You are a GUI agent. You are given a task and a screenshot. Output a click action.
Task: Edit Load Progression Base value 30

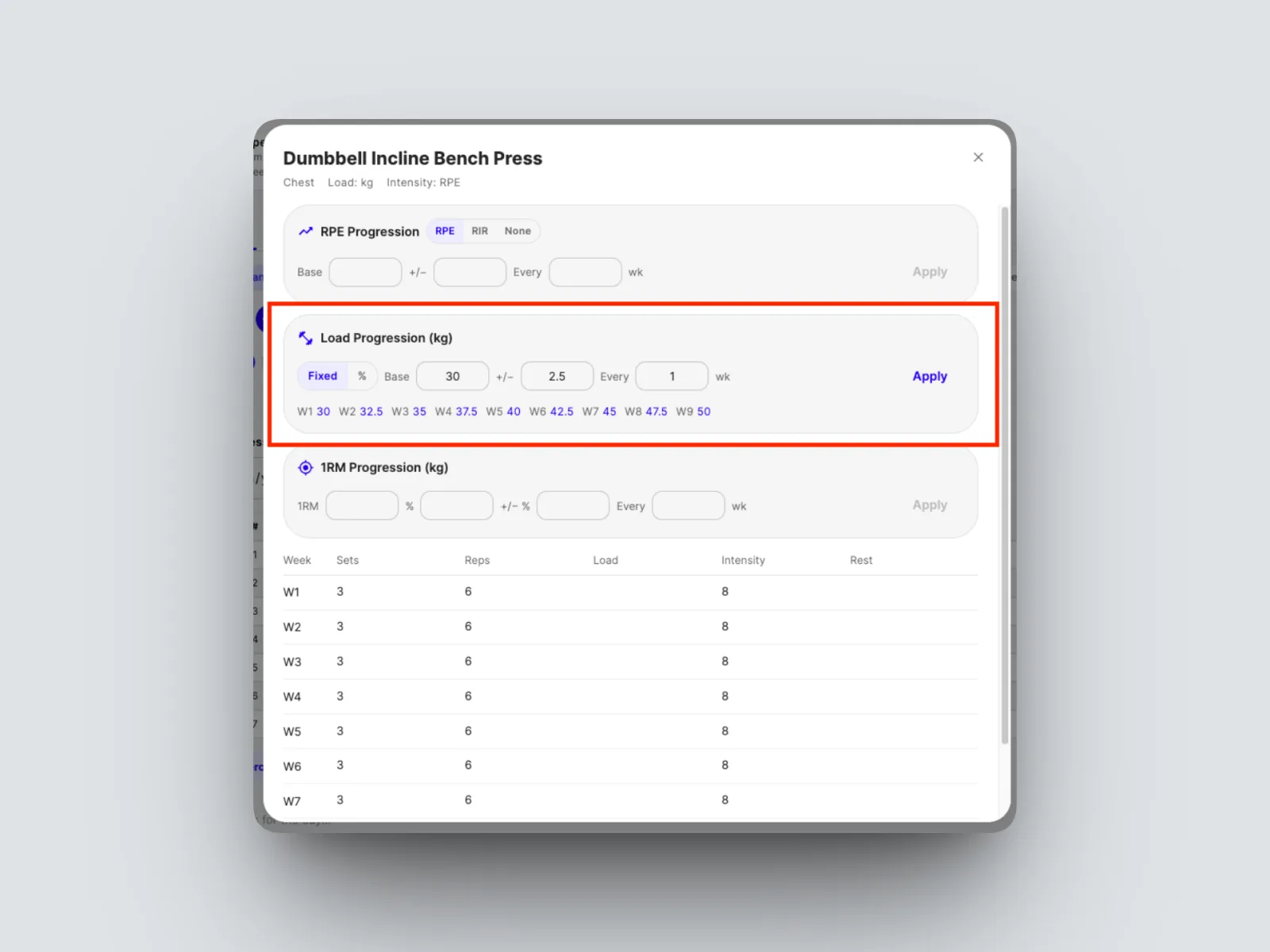[x=452, y=376]
